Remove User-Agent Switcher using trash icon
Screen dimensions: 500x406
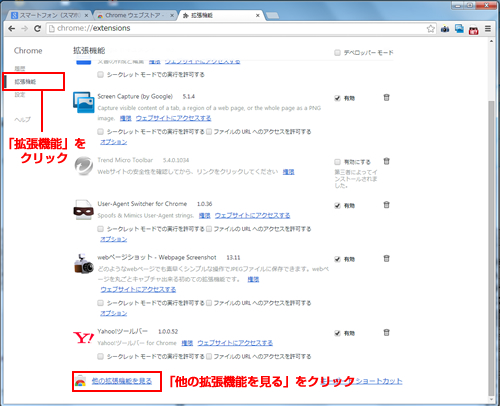[386, 205]
